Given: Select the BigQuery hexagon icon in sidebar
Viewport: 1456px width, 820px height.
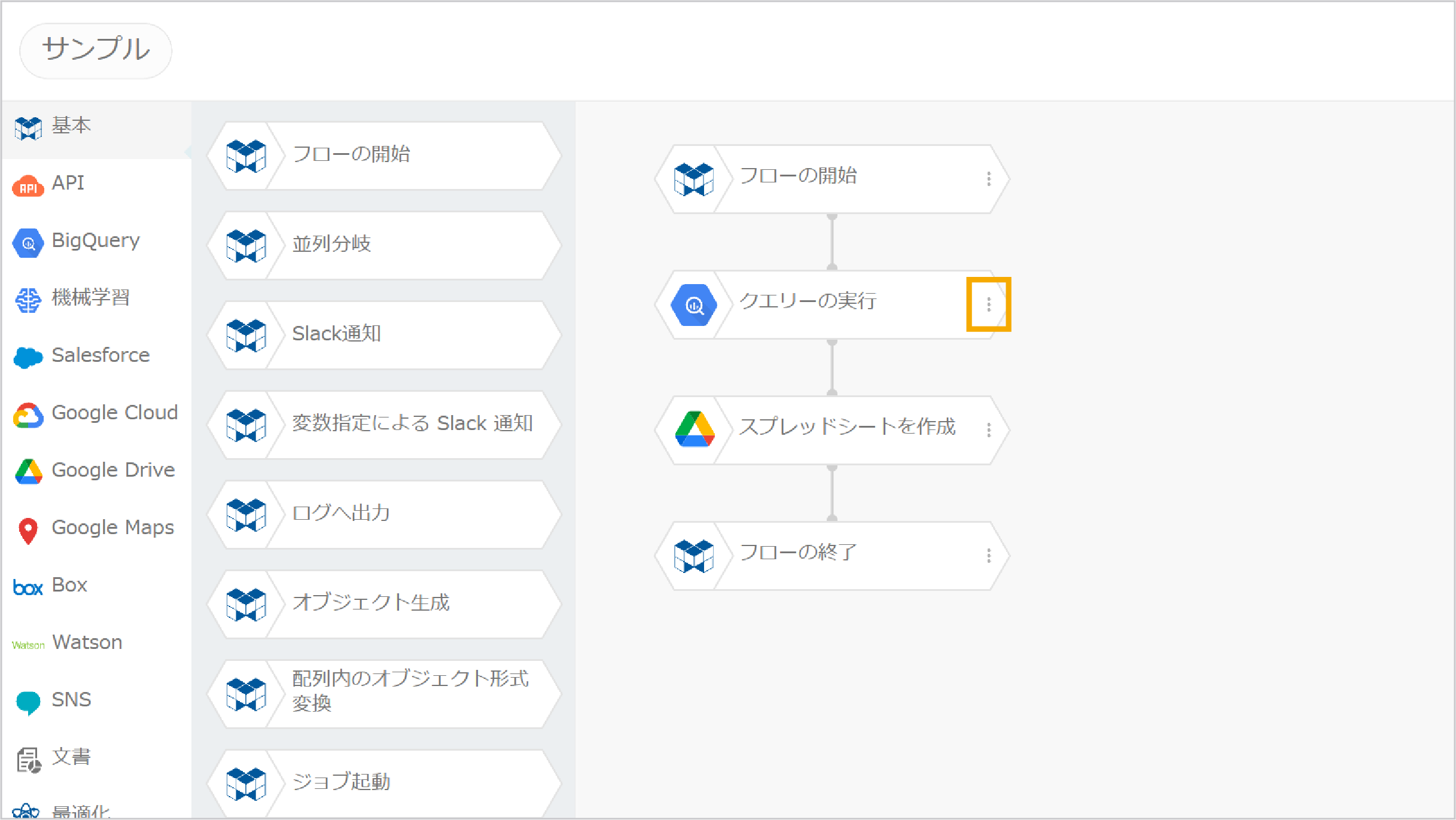Looking at the screenshot, I should (x=28, y=243).
